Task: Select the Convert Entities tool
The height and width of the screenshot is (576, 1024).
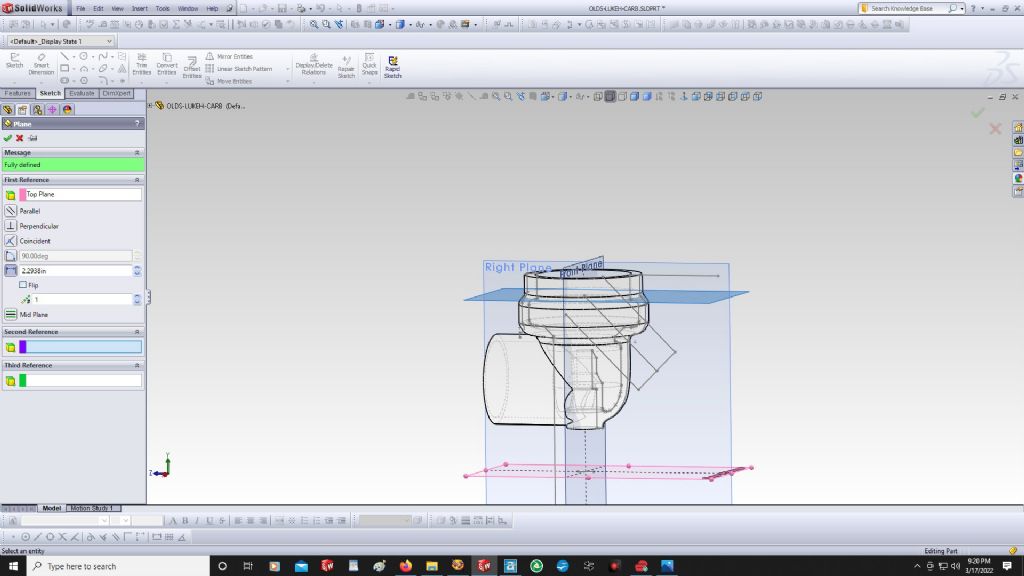Action: tap(167, 64)
